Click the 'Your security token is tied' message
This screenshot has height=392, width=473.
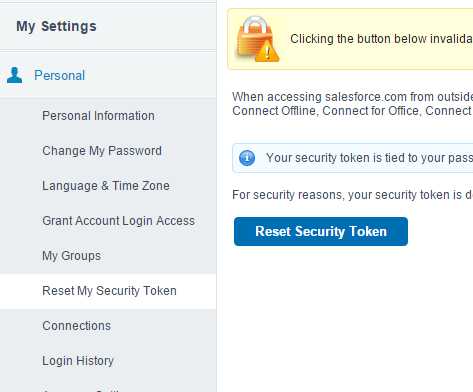coord(369,158)
